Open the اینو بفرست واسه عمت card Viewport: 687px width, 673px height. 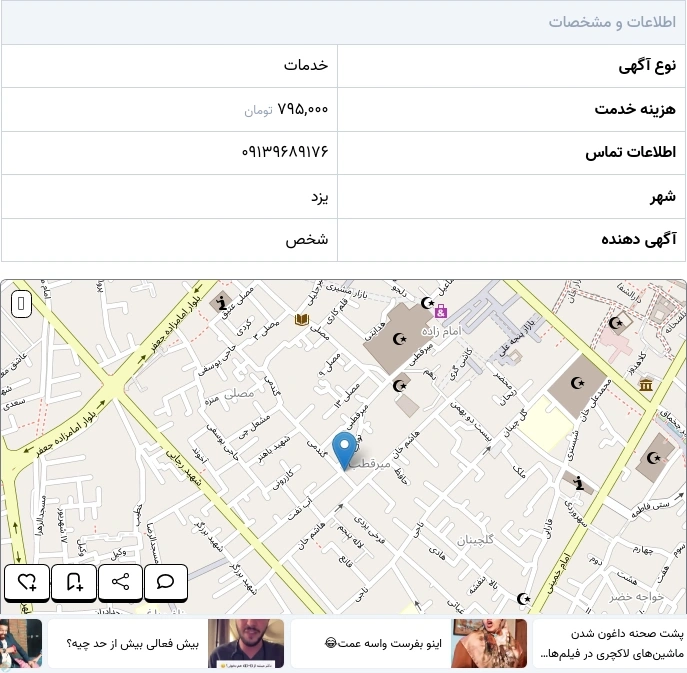tap(409, 644)
